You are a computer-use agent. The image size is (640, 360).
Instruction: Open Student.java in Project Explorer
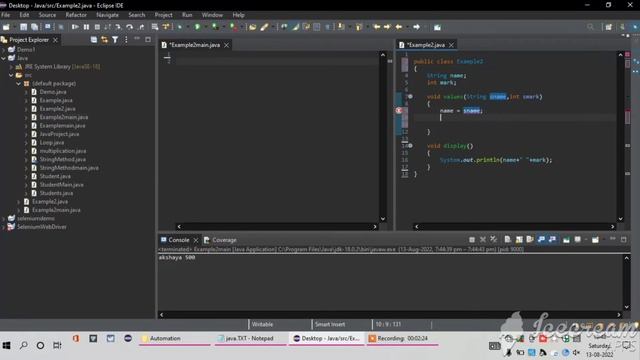pos(55,176)
